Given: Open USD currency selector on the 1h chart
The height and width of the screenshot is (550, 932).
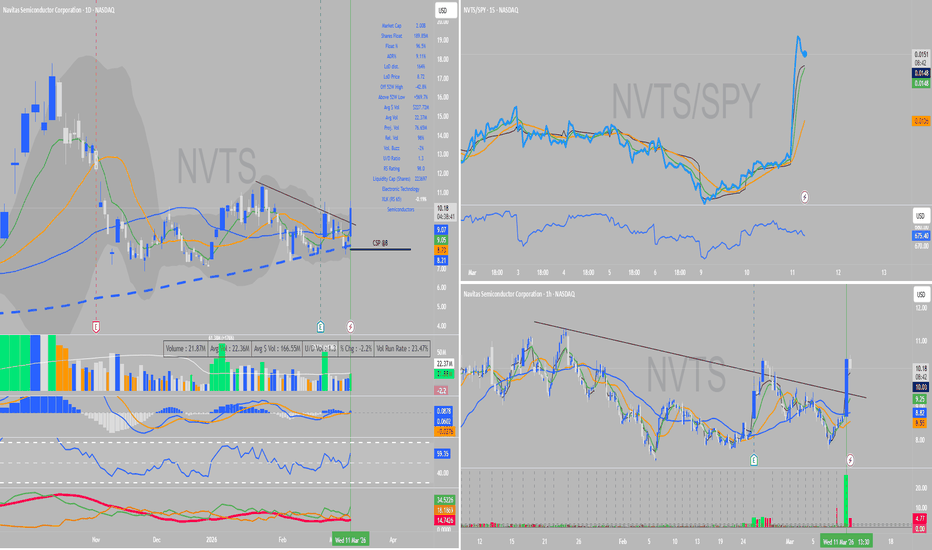Looking at the screenshot, I should (x=921, y=294).
